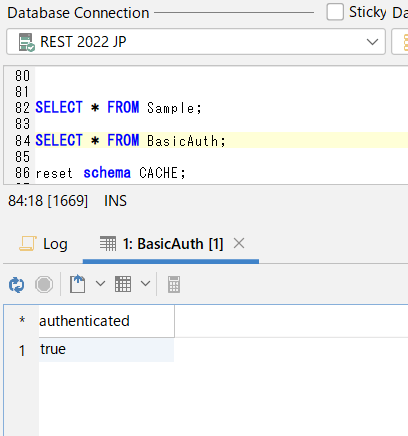
Task: Click the export results clipboard icon
Action: click(77, 284)
